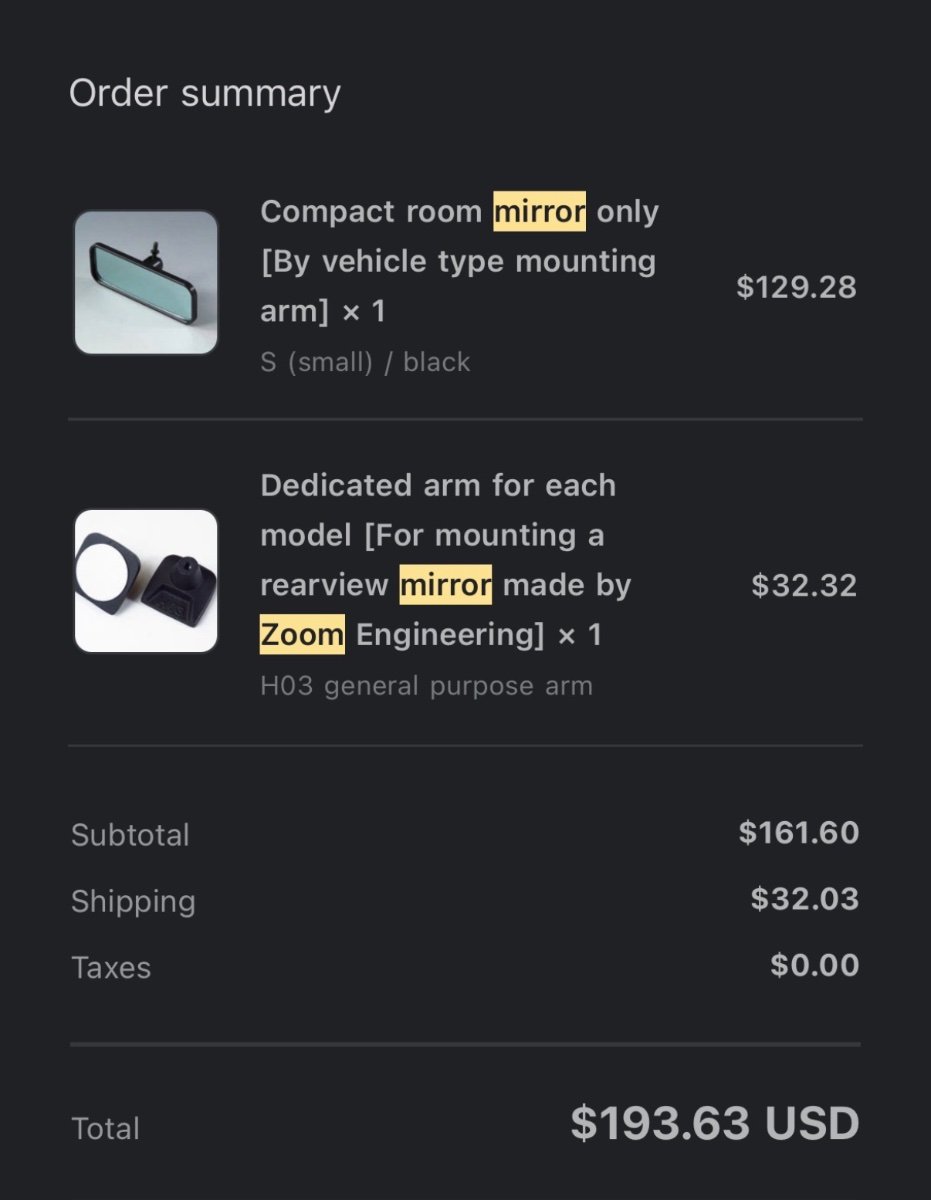The image size is (931, 1200).
Task: Click the $0.00 taxes amount
Action: 814,965
